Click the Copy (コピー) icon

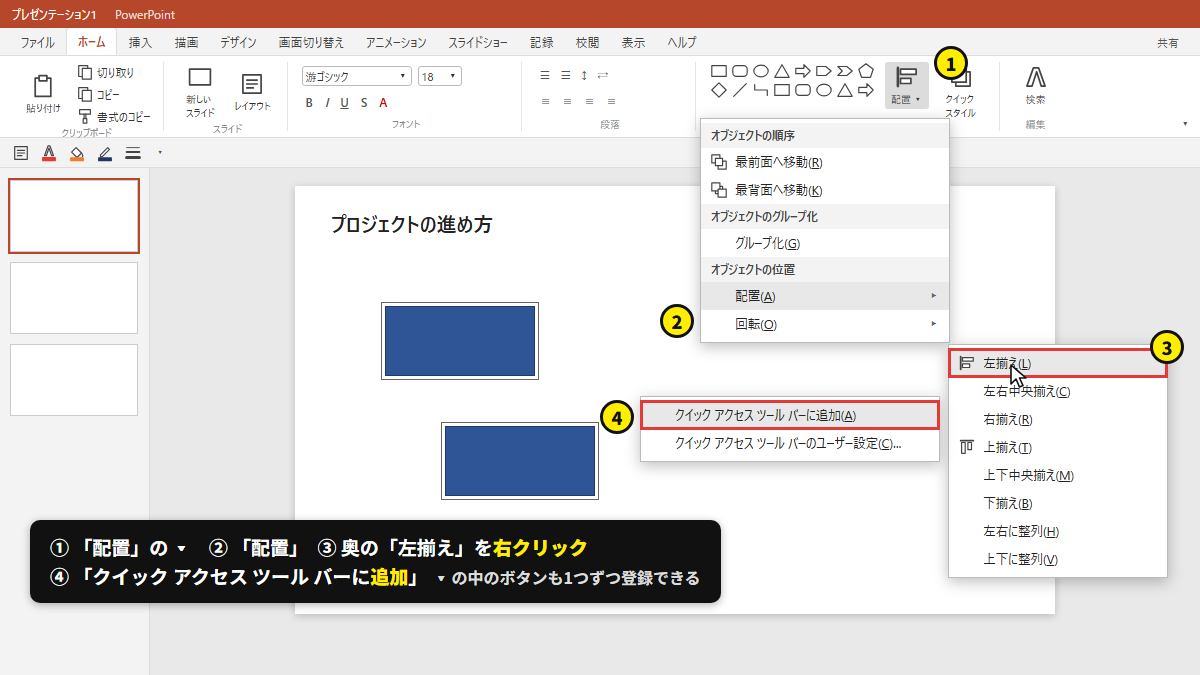[85, 94]
